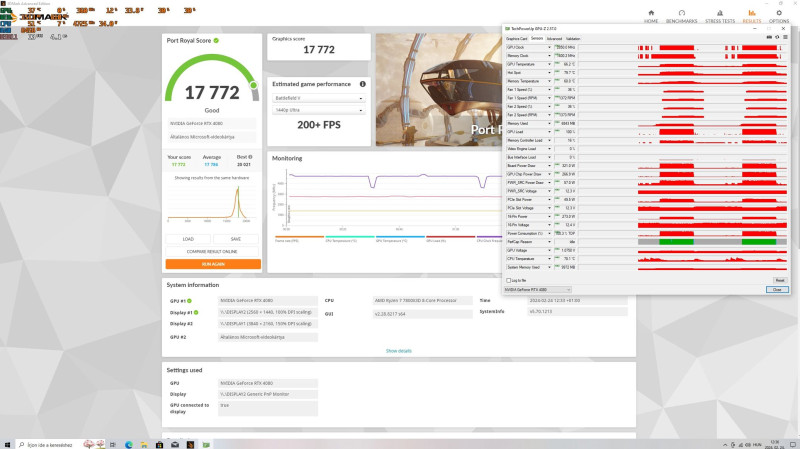This screenshot has width=800, height=449.
Task: Show hidden system tray icons
Action: point(725,445)
